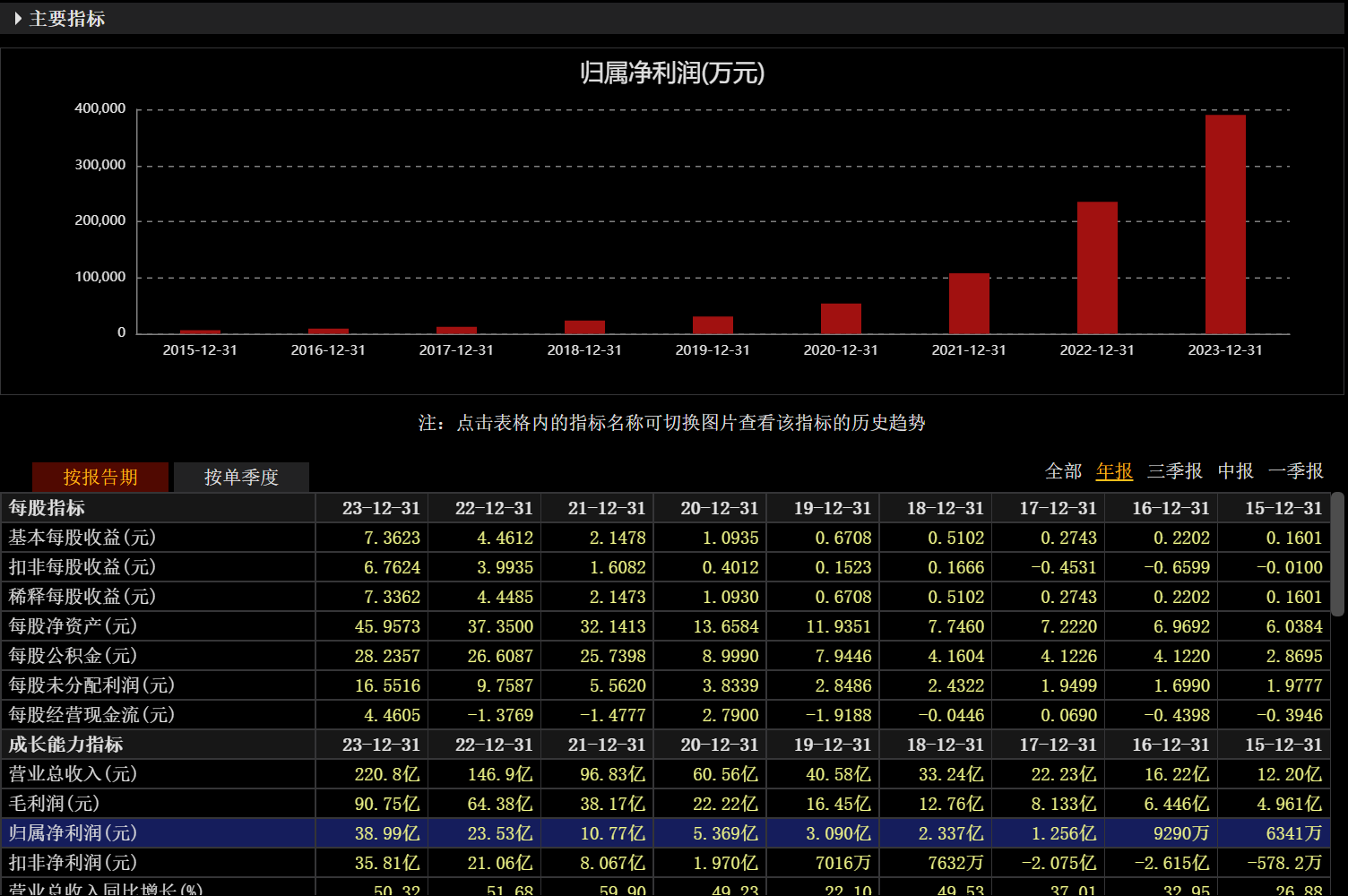Show trend for 扣非每股收益(元)
Screen dimensions: 1348x896
[x=82, y=567]
